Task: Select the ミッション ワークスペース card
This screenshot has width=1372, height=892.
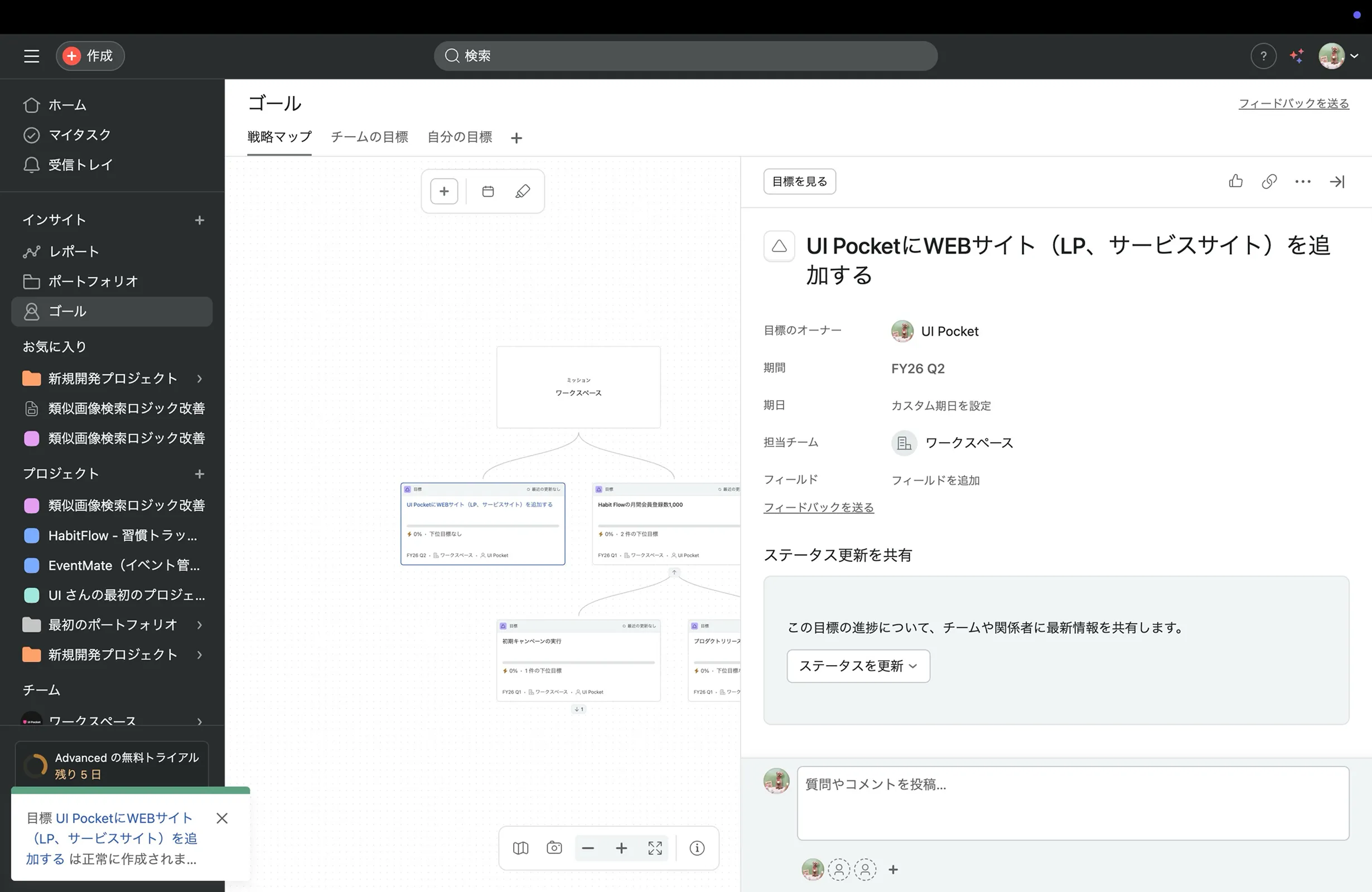Action: tap(578, 387)
